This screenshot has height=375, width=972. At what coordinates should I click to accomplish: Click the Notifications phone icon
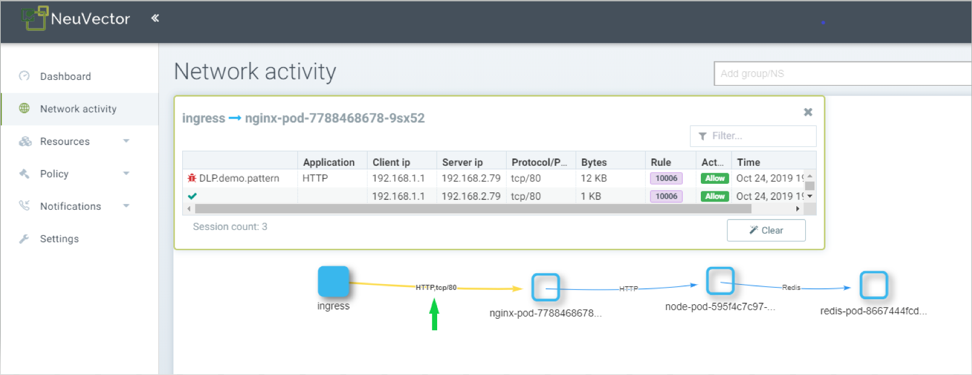tap(25, 206)
